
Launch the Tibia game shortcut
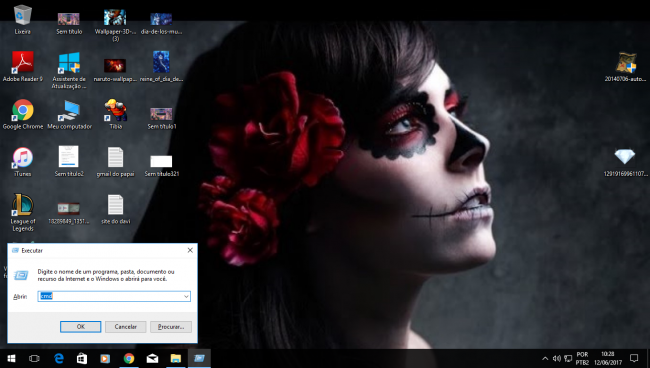coord(115,114)
